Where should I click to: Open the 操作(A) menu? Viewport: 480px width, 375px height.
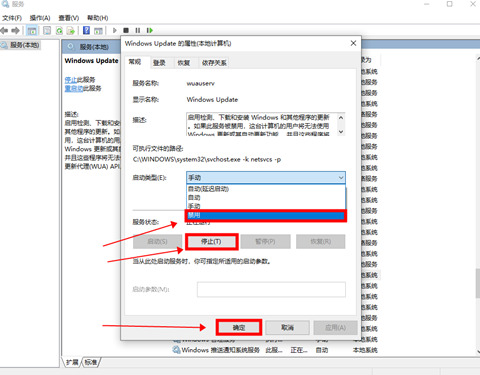[x=40, y=18]
